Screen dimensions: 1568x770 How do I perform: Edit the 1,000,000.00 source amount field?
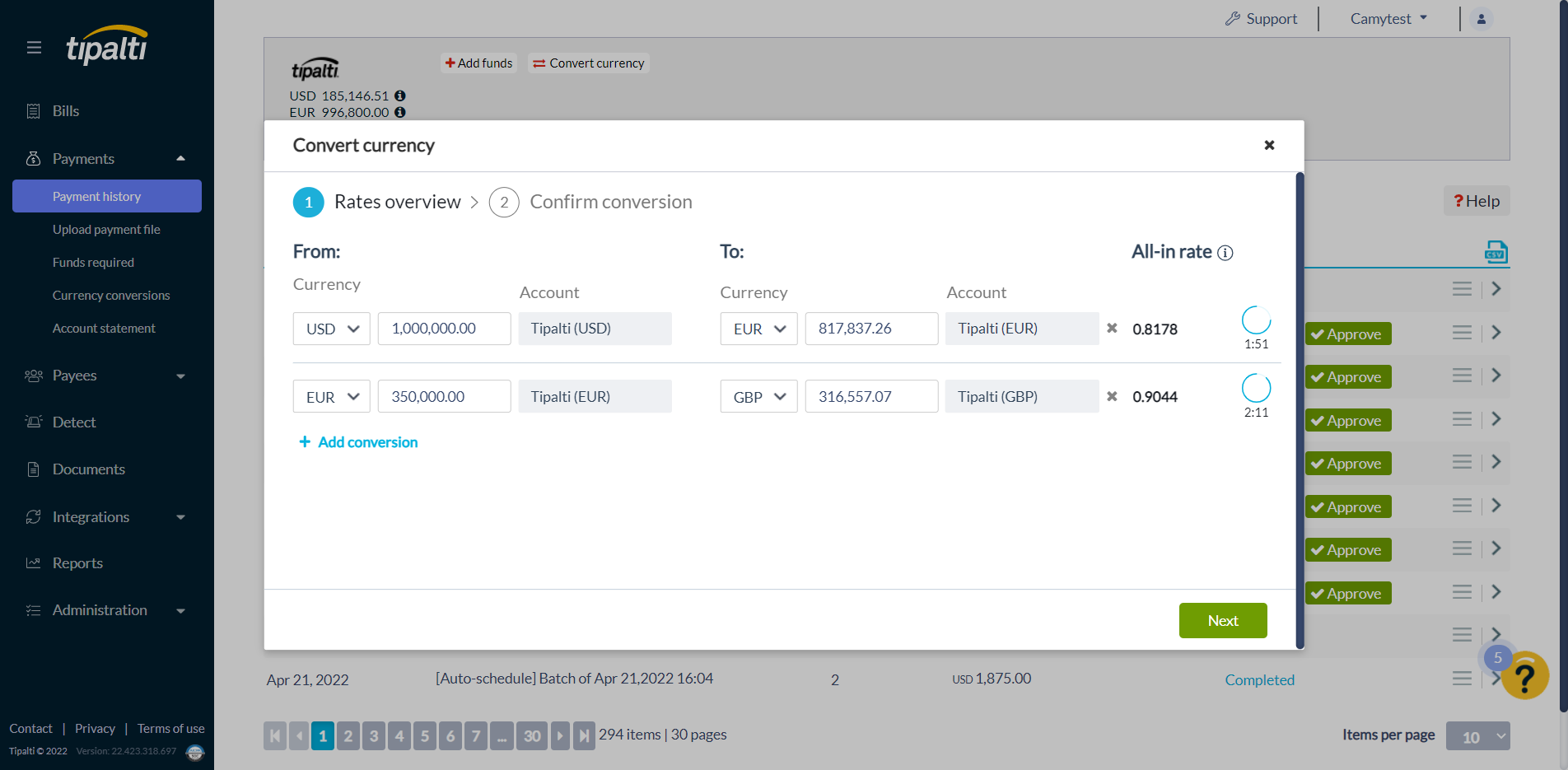[445, 329]
